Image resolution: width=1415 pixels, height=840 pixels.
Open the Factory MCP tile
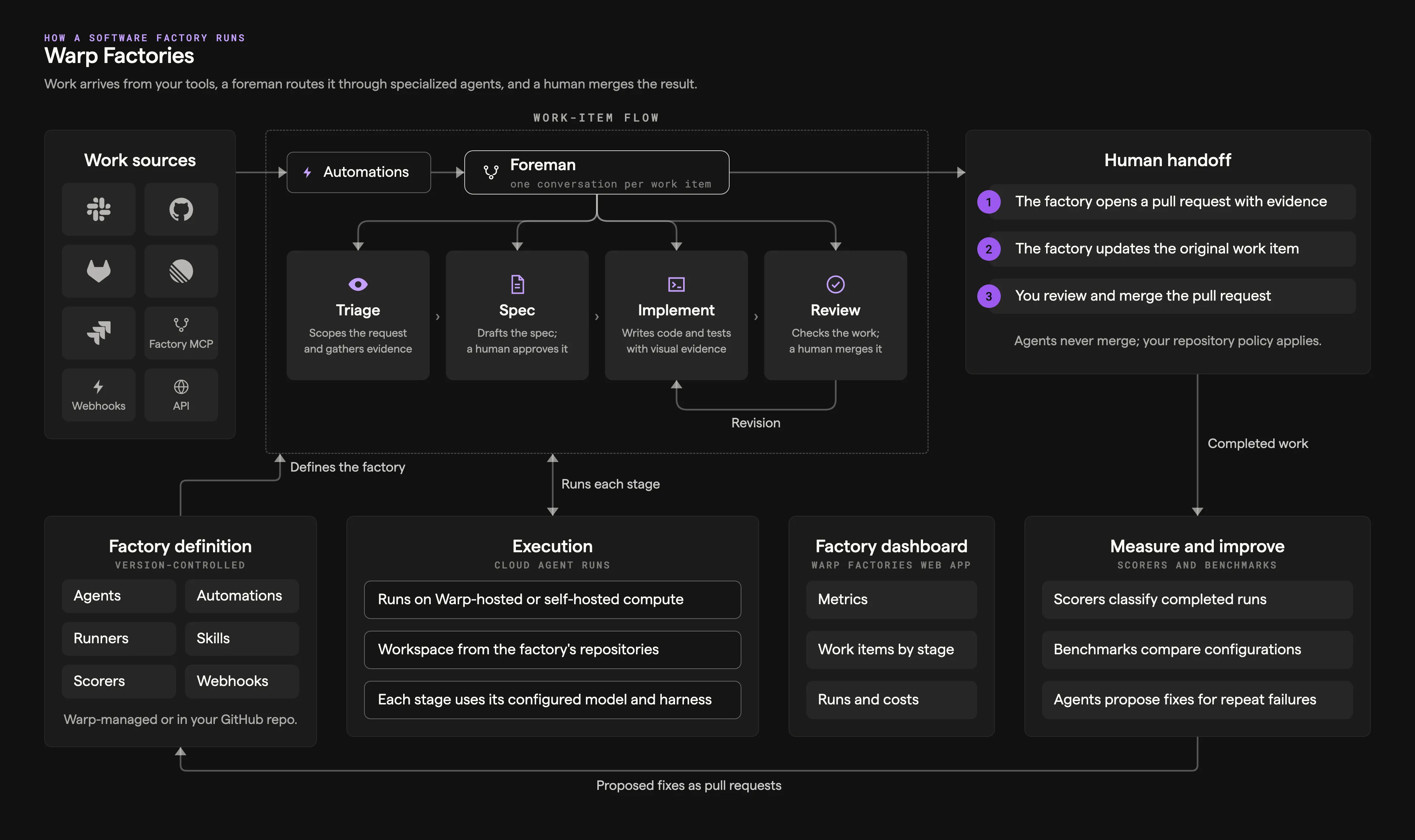point(181,333)
